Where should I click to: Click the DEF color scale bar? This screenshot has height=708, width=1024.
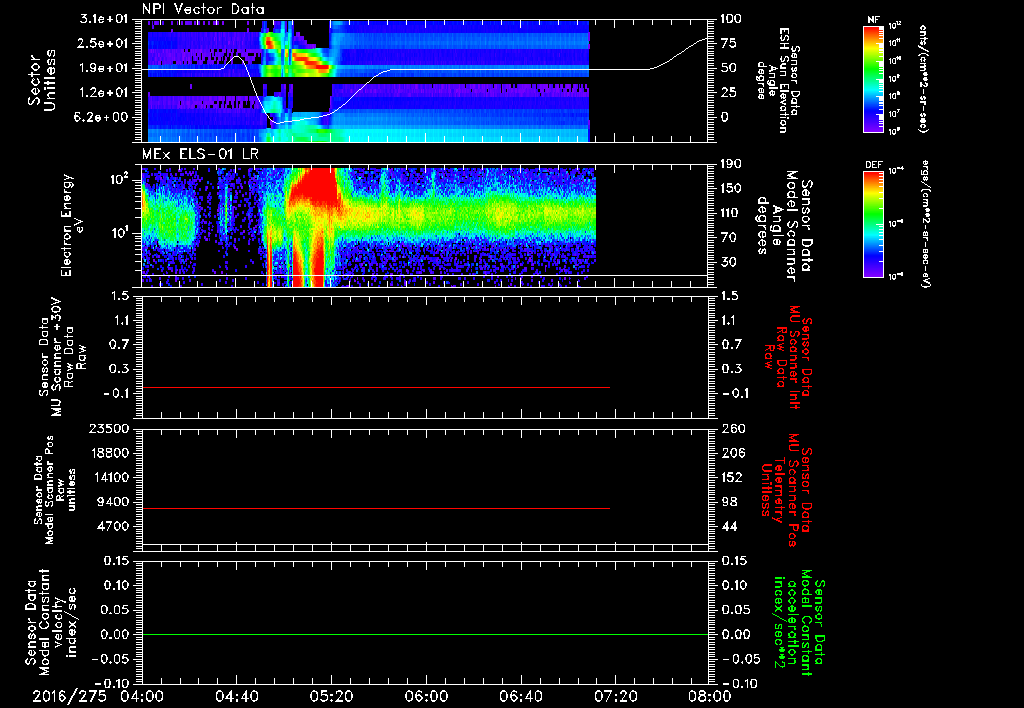tap(874, 224)
